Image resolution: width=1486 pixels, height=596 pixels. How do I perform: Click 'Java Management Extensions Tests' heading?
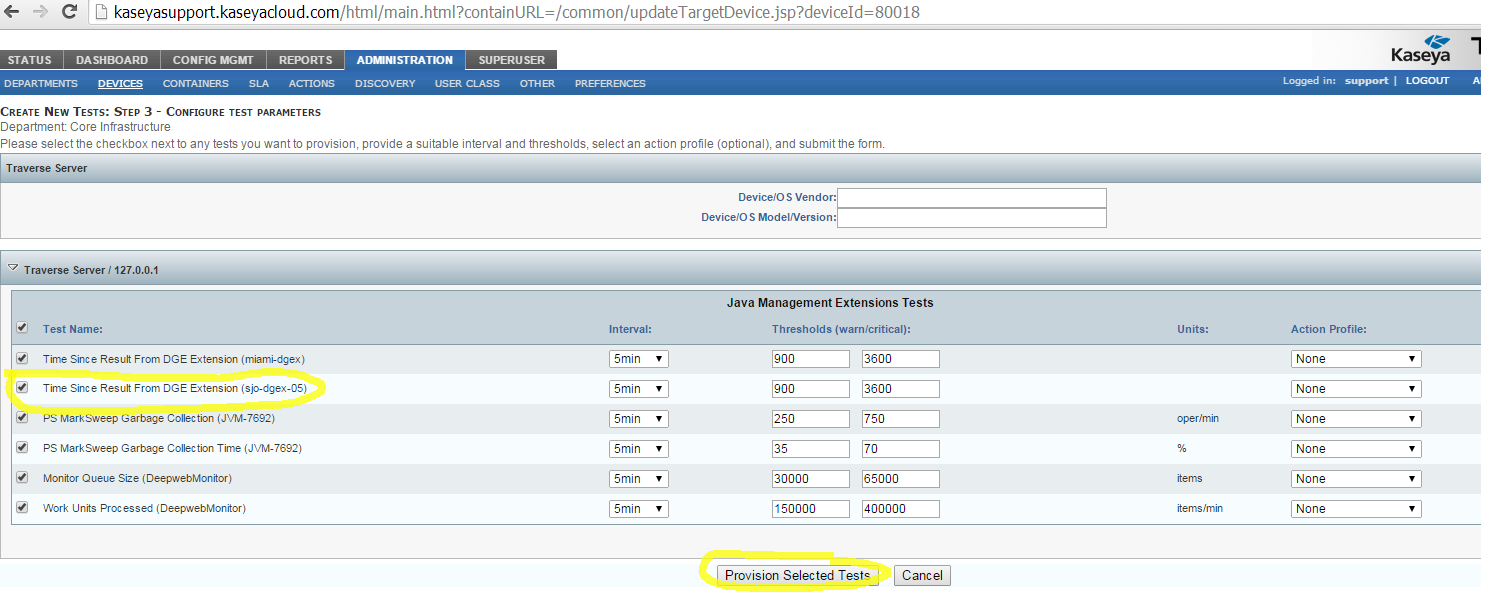coord(830,302)
